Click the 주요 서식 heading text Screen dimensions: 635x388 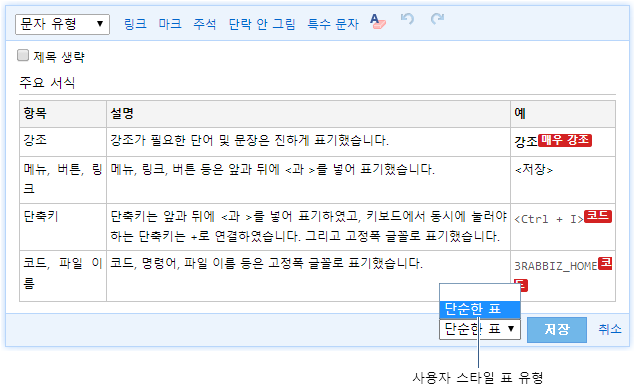click(47, 83)
